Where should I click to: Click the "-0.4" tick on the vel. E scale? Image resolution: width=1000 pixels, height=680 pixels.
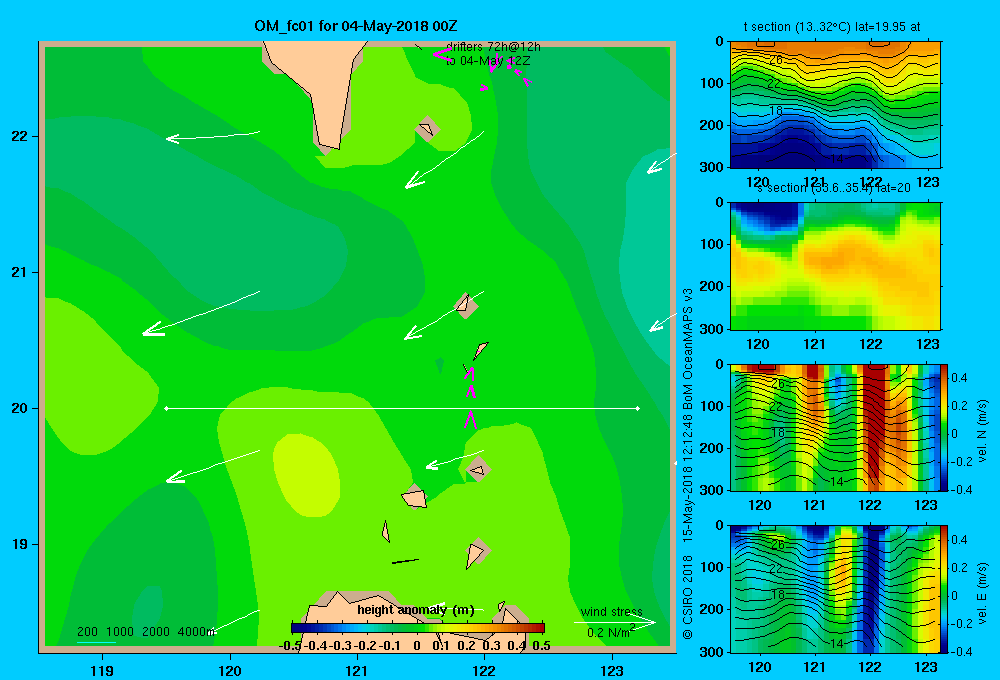961,651
